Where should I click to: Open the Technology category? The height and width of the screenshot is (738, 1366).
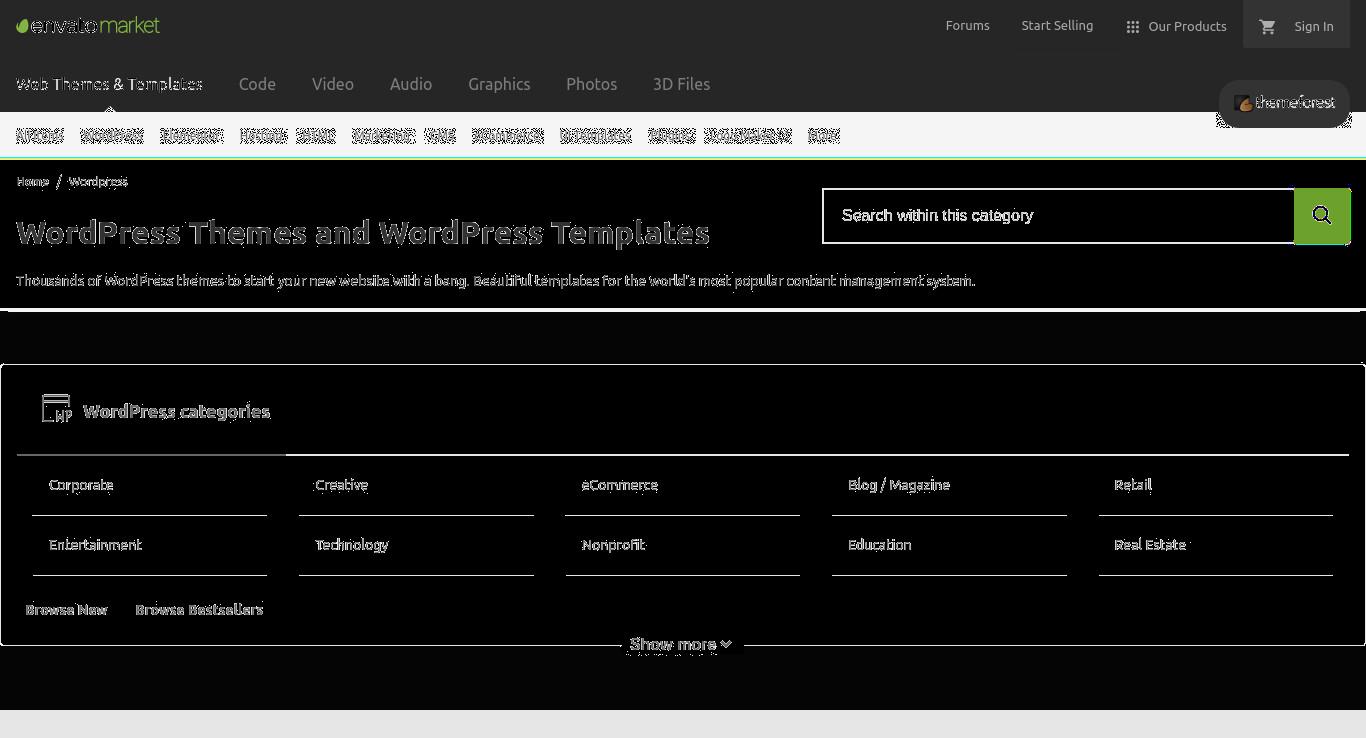(352, 545)
